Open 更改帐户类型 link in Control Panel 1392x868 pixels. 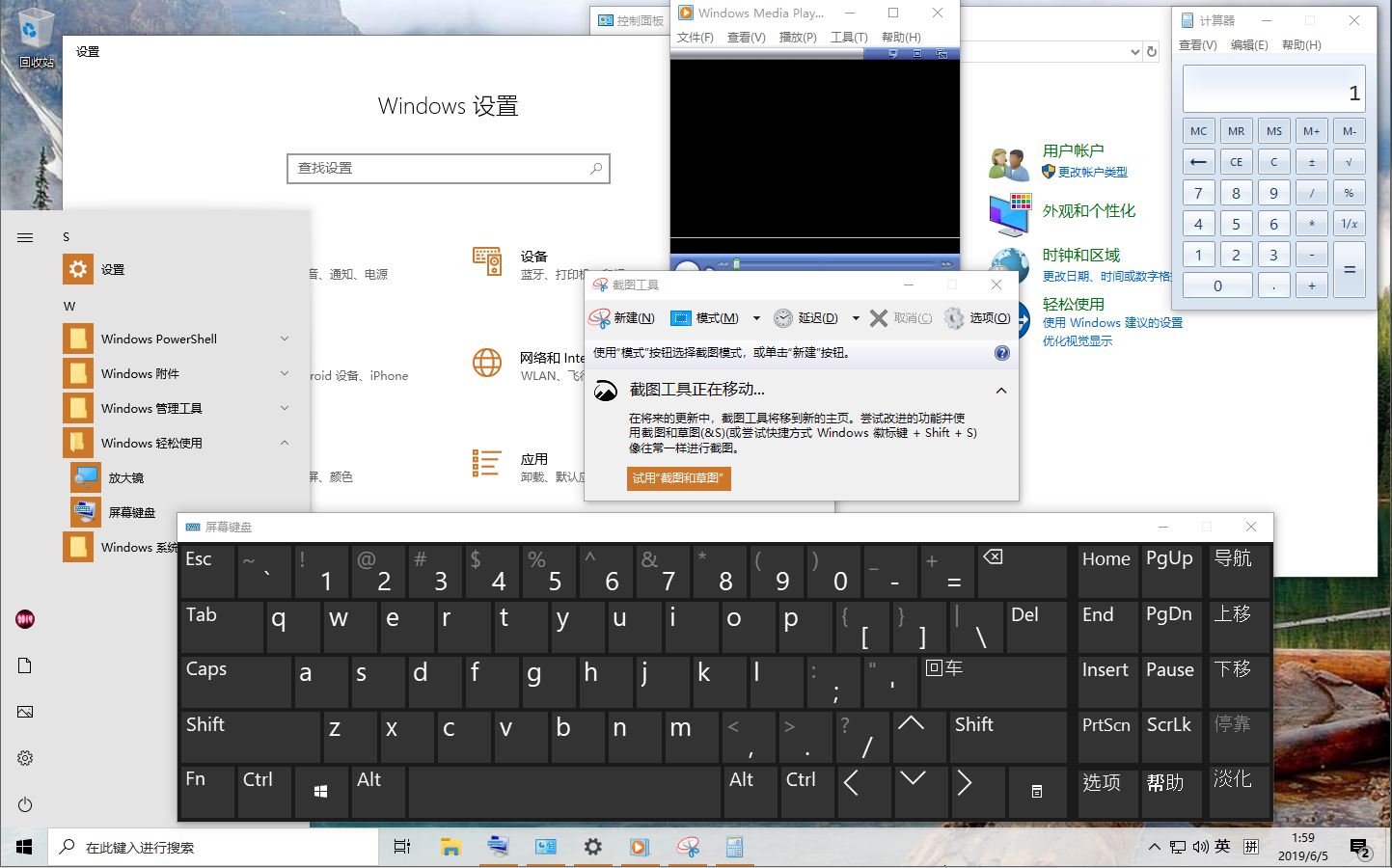(x=1093, y=173)
